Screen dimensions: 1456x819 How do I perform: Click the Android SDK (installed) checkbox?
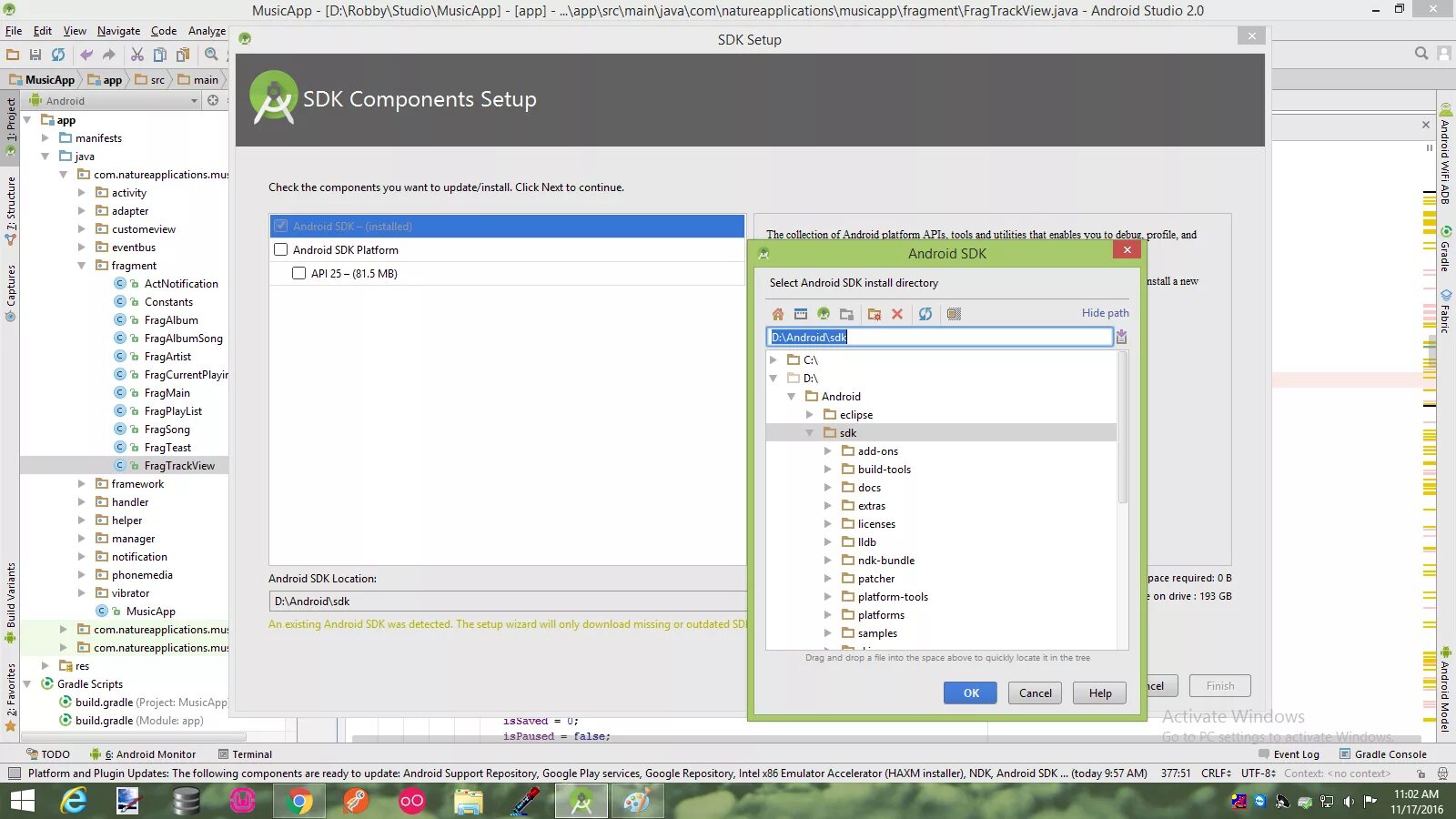[x=280, y=226]
